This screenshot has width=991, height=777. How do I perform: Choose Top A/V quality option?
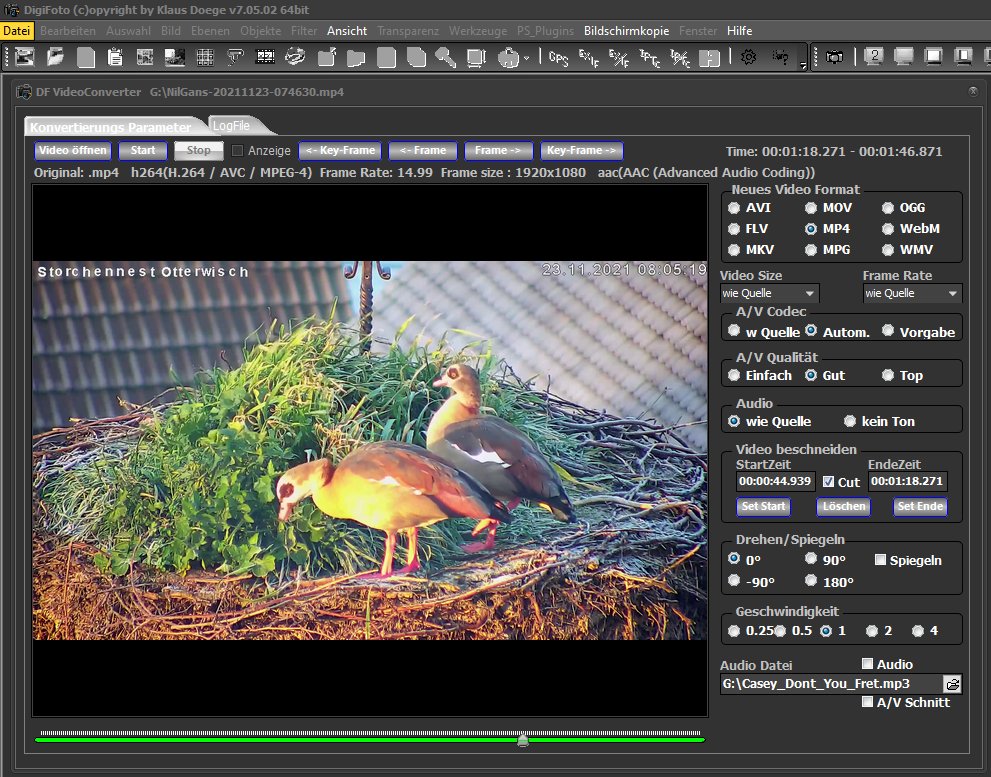pyautogui.click(x=888, y=376)
